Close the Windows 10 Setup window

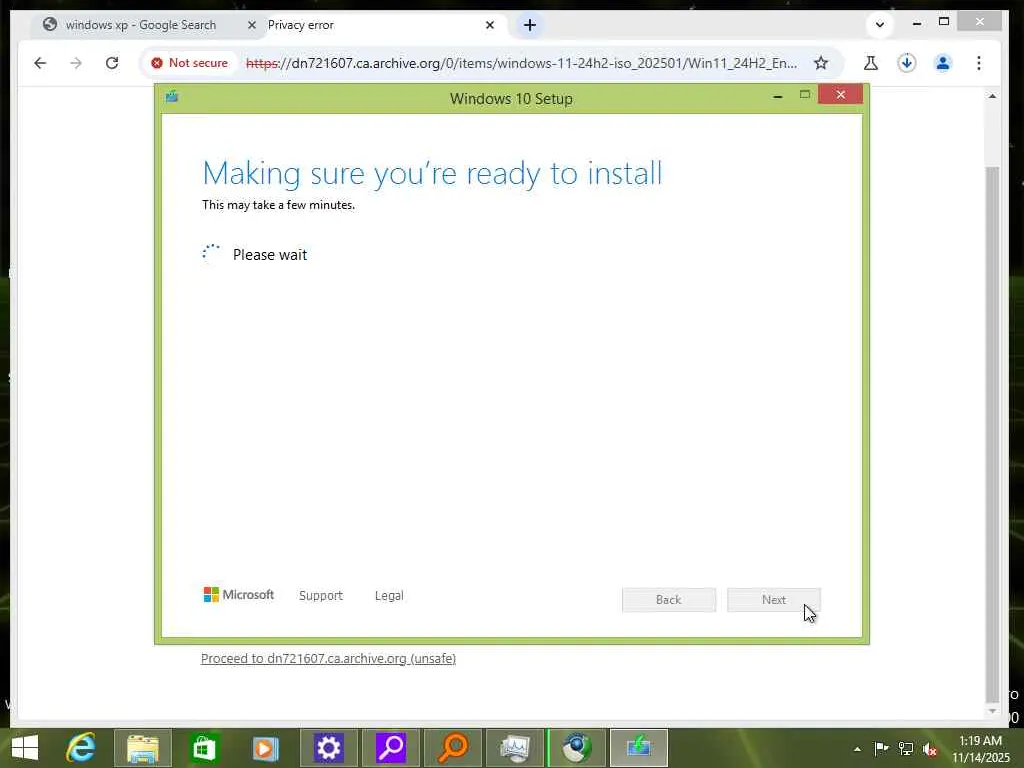tap(840, 95)
